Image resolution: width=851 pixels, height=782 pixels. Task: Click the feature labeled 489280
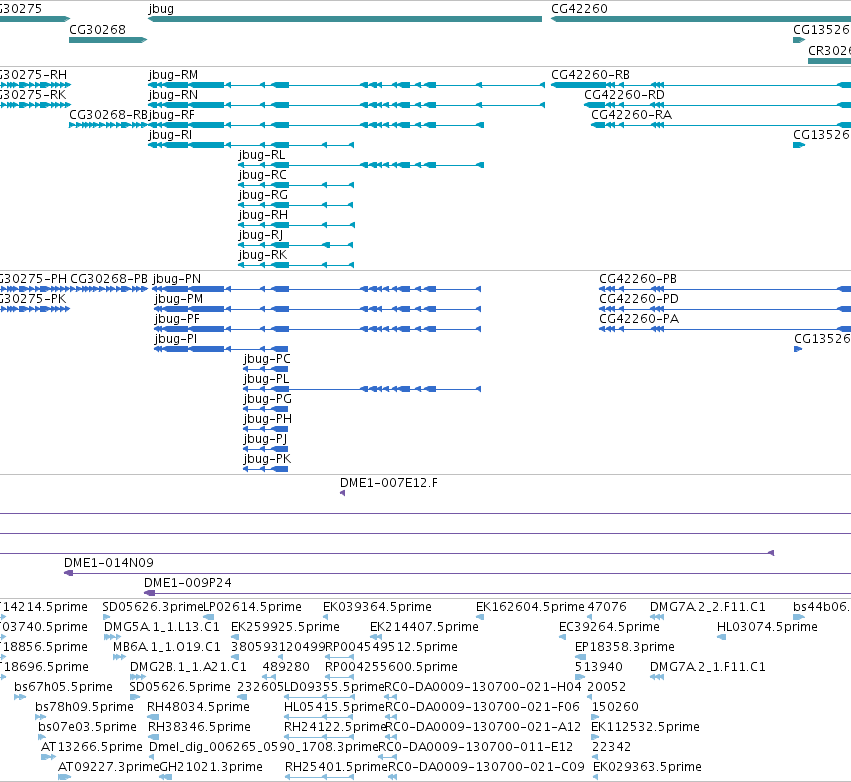point(286,667)
